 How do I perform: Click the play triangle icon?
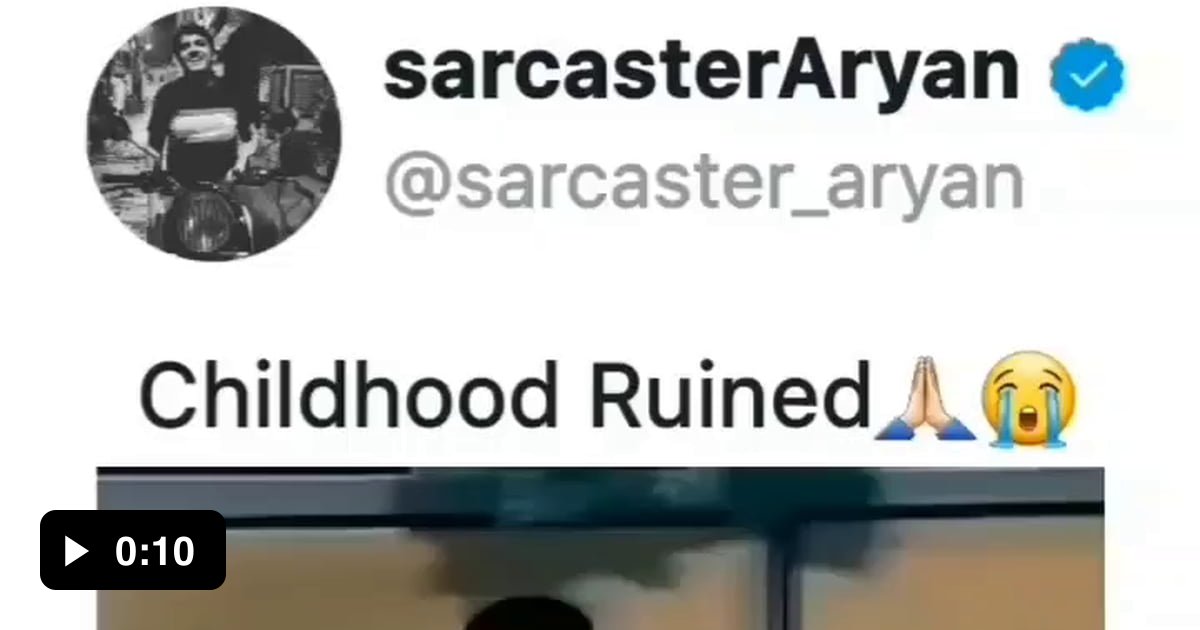click(76, 551)
